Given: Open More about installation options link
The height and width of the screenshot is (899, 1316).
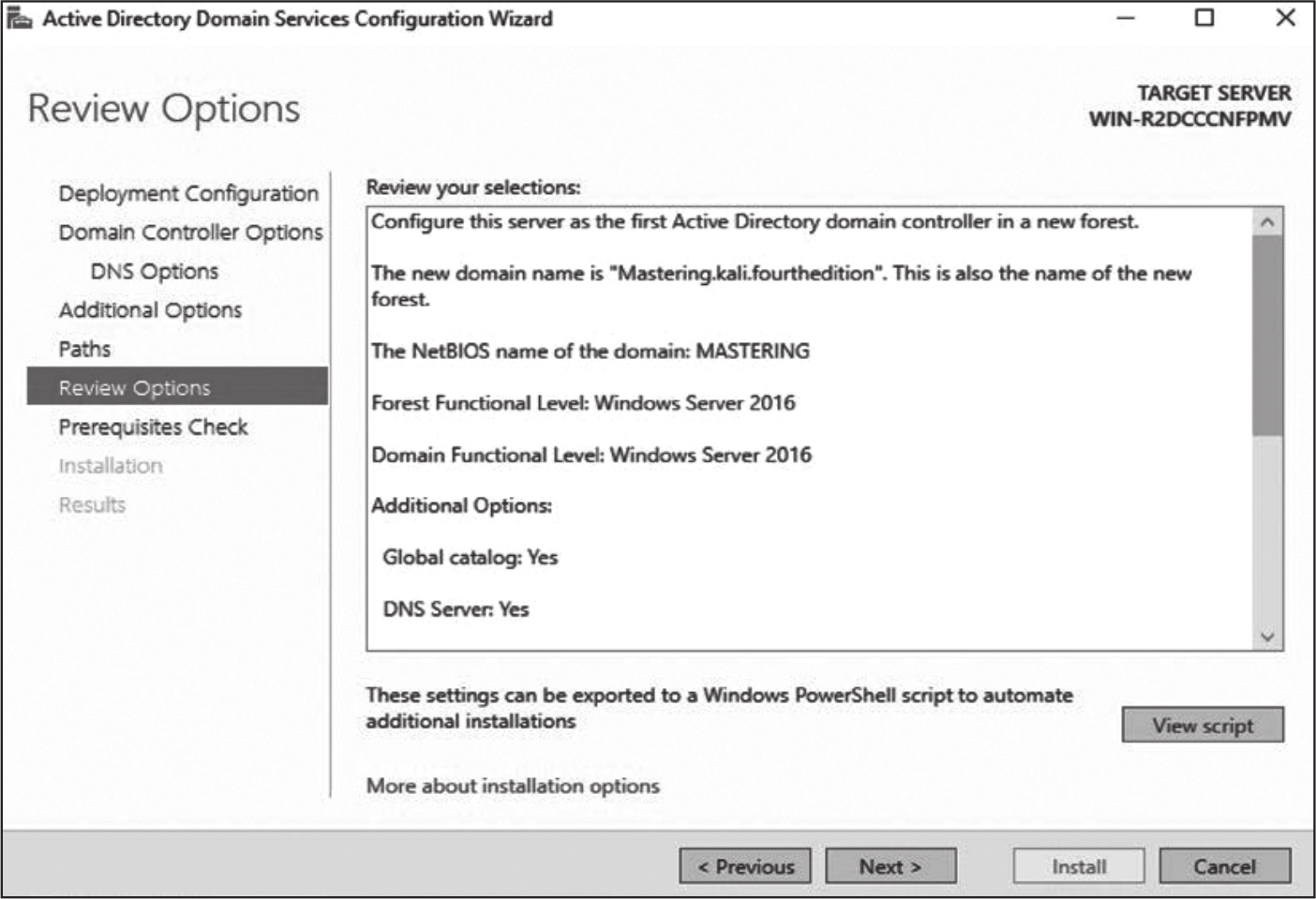Looking at the screenshot, I should pos(513,786).
